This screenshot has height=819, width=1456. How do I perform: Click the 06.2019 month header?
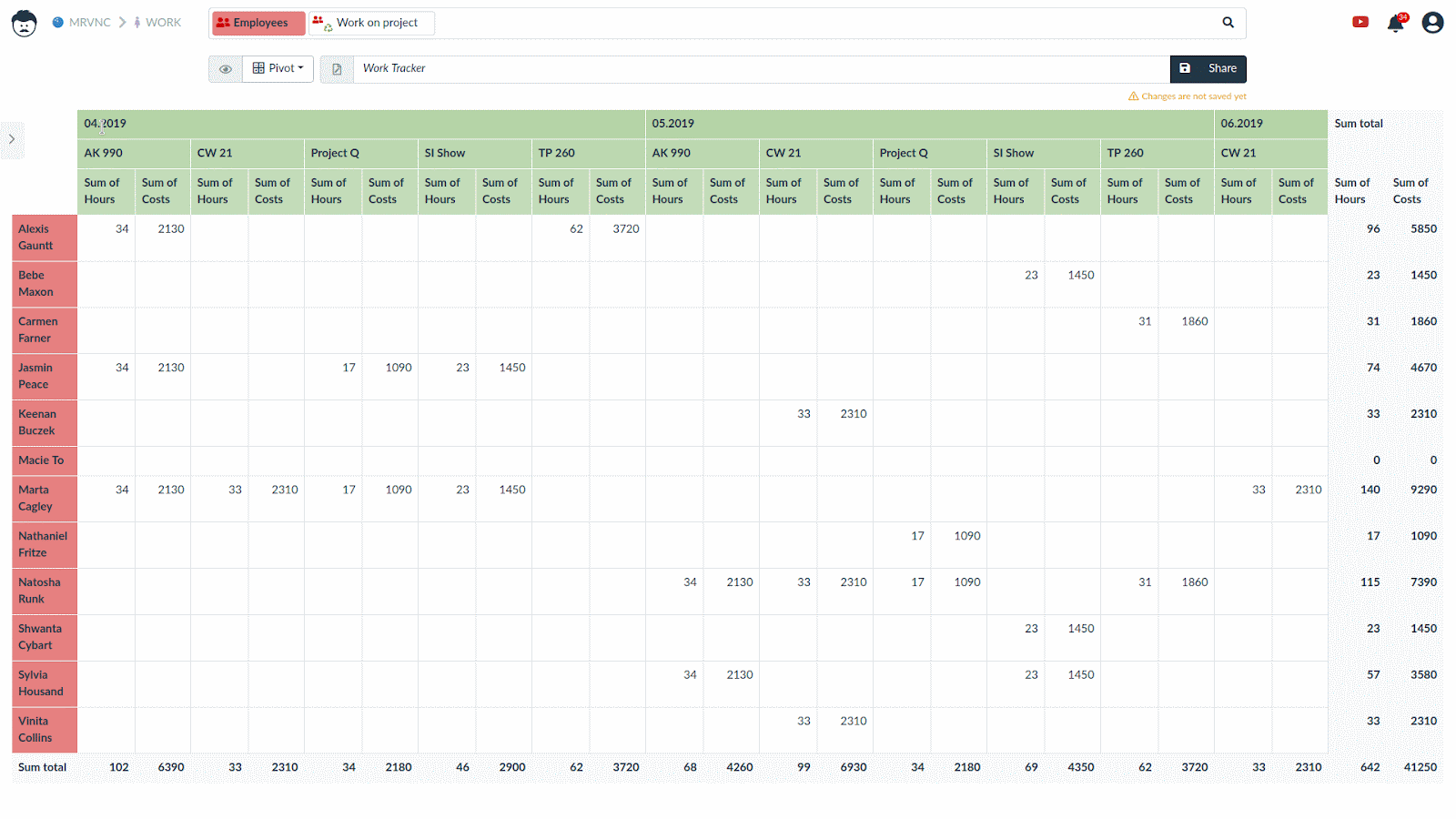point(1271,124)
